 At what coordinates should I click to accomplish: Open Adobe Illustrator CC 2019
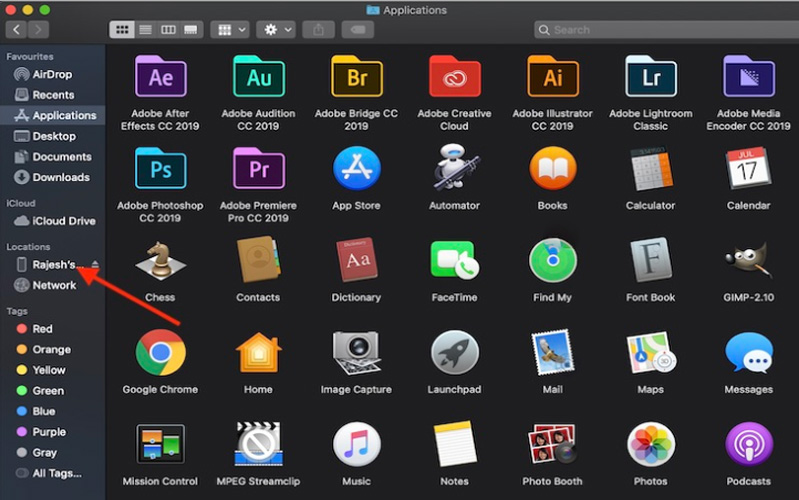553,76
